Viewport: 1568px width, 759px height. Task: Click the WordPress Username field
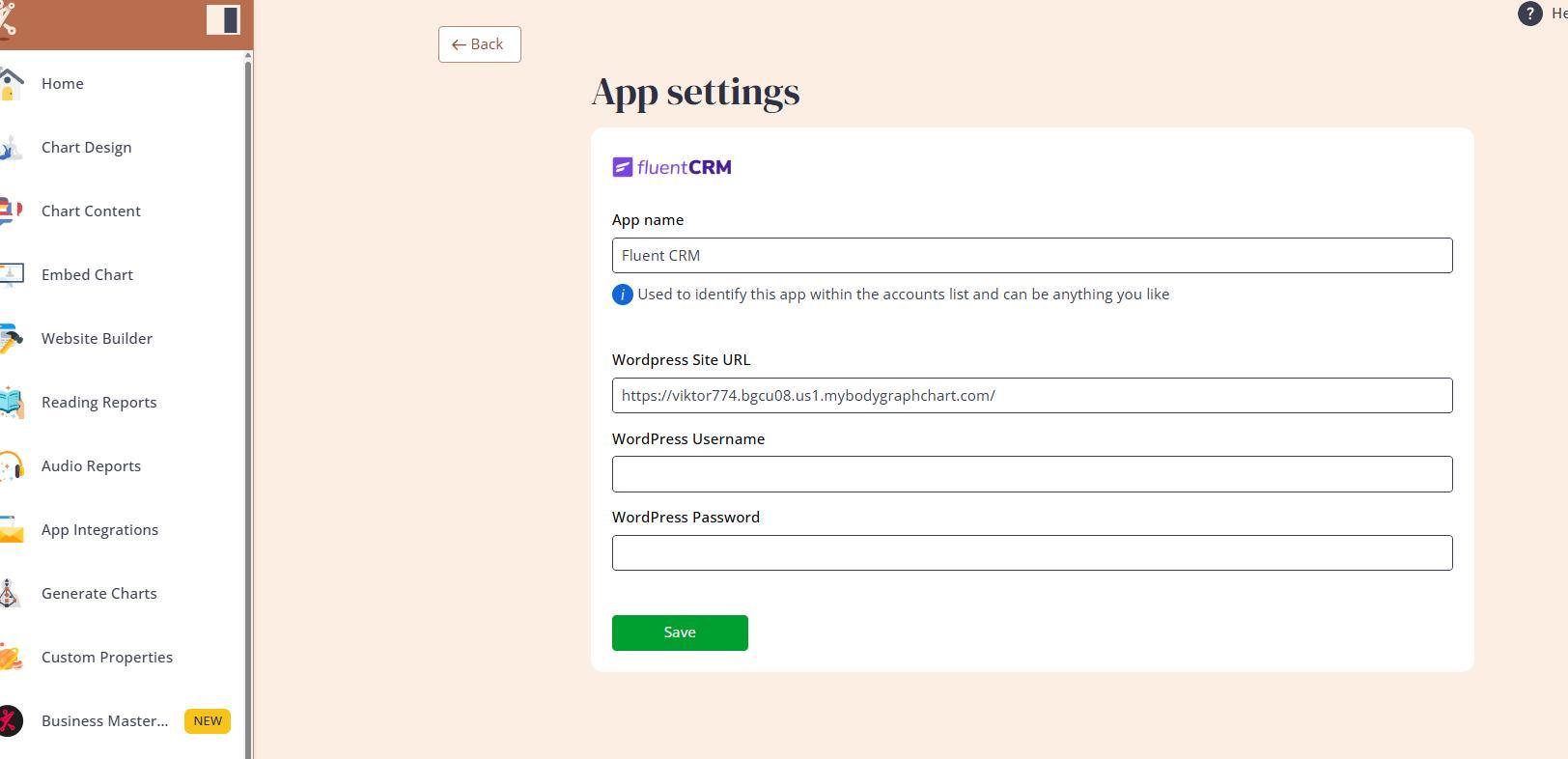1031,474
